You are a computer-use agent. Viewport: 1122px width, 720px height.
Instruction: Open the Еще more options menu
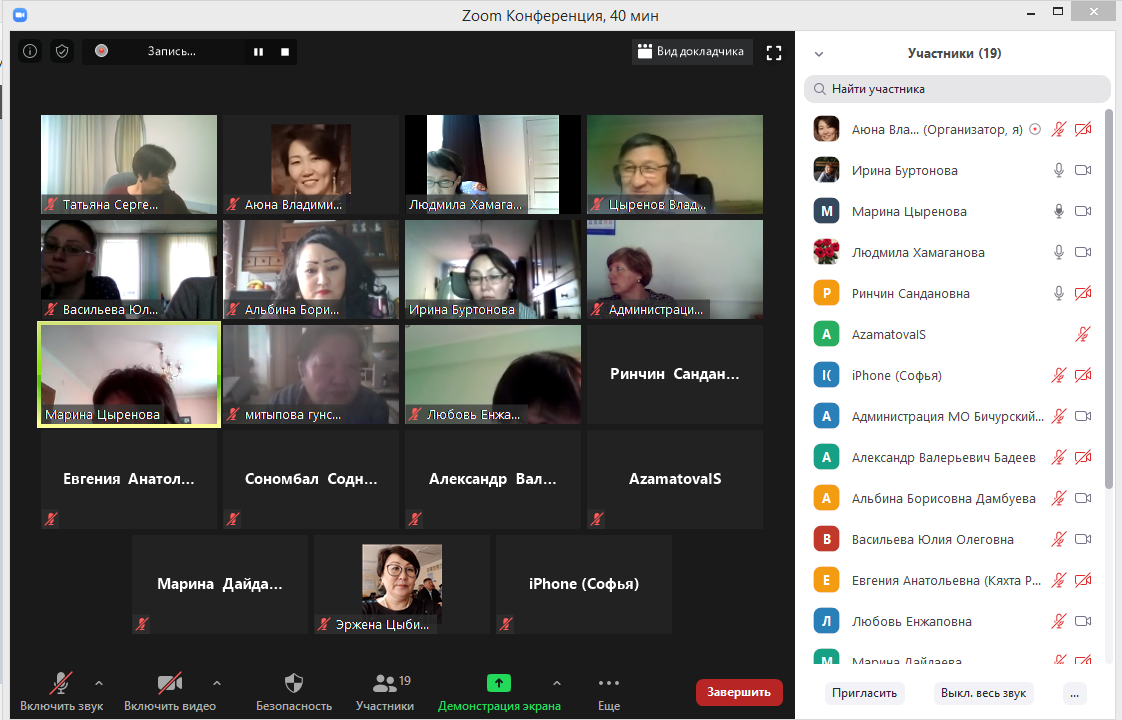(x=608, y=684)
